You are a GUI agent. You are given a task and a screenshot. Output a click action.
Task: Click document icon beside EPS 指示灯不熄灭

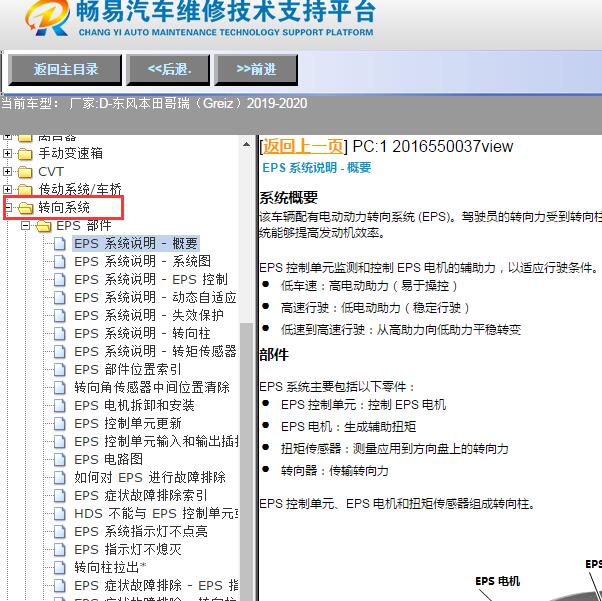click(60, 550)
